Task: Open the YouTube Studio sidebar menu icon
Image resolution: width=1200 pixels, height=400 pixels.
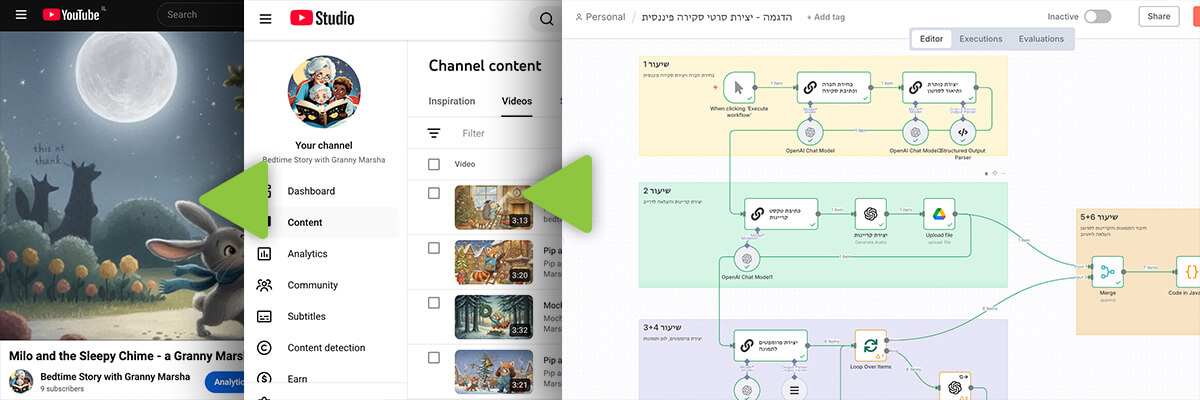Action: click(265, 18)
